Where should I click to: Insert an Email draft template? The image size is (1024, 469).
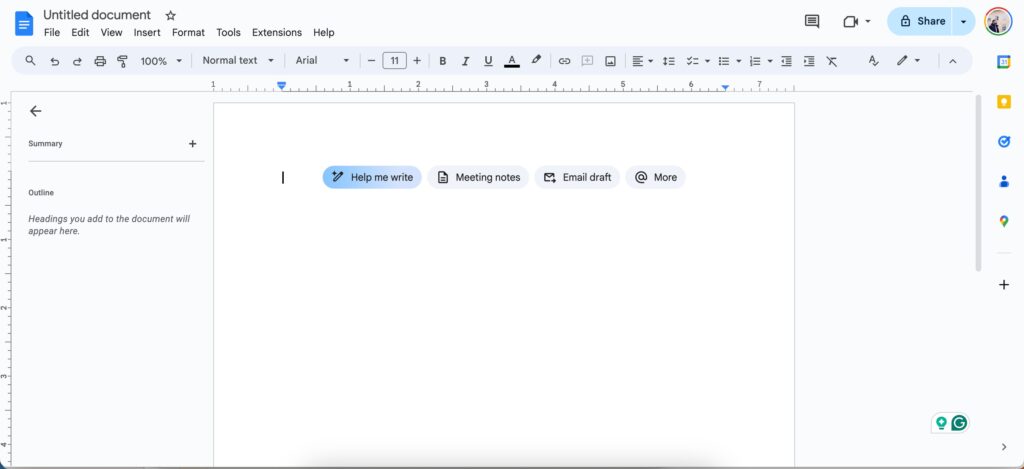[x=577, y=177]
